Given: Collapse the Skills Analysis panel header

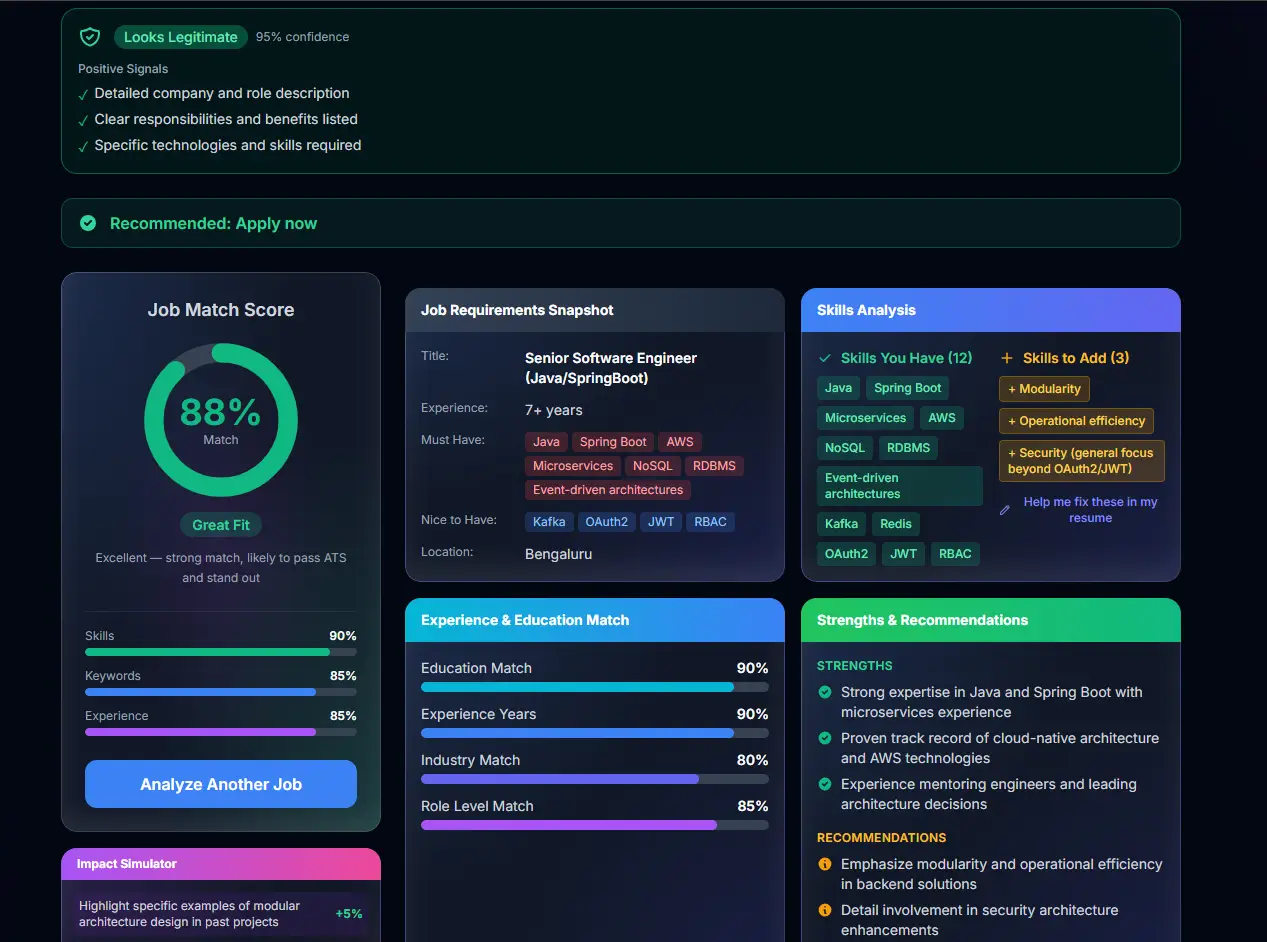Looking at the screenshot, I should coord(990,310).
